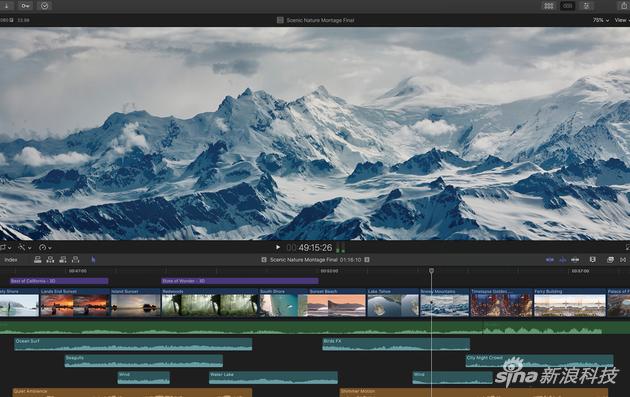Open the viewer zoom percentage dropdown
Screen dimensions: 630x397
601,20
